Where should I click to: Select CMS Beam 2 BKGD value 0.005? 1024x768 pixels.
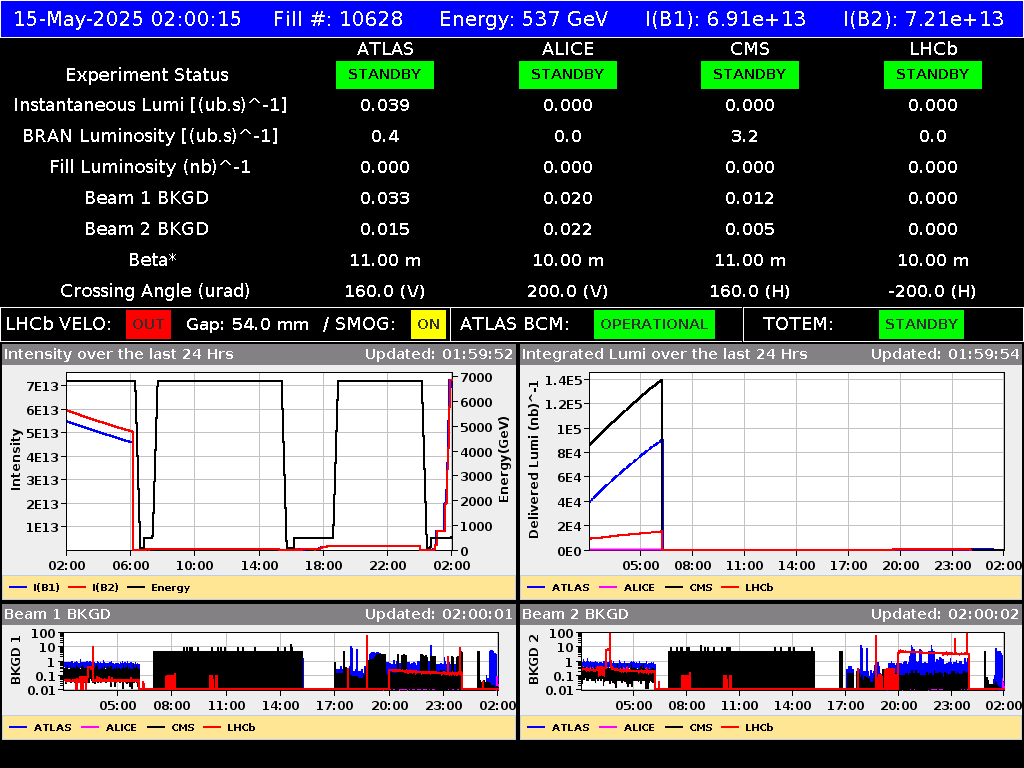pyautogui.click(x=750, y=229)
